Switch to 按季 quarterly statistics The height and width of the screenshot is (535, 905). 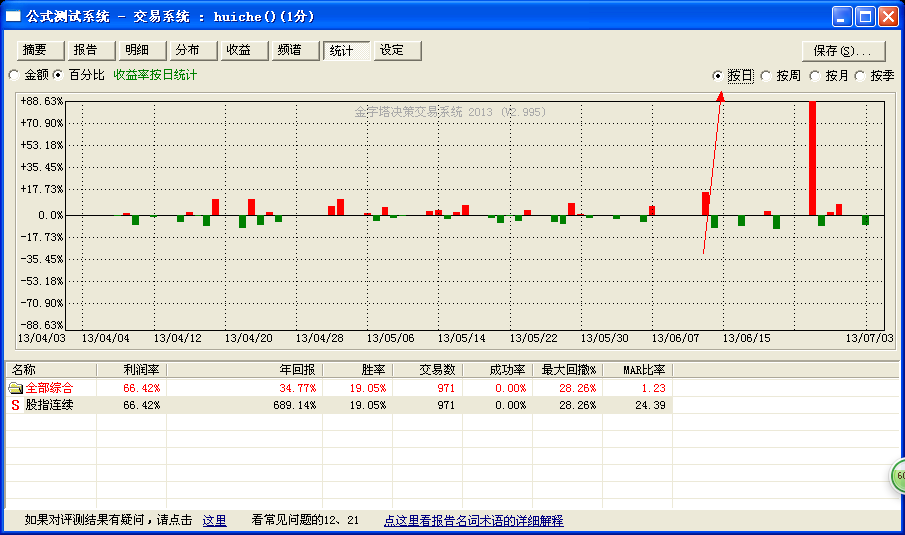tap(860, 76)
